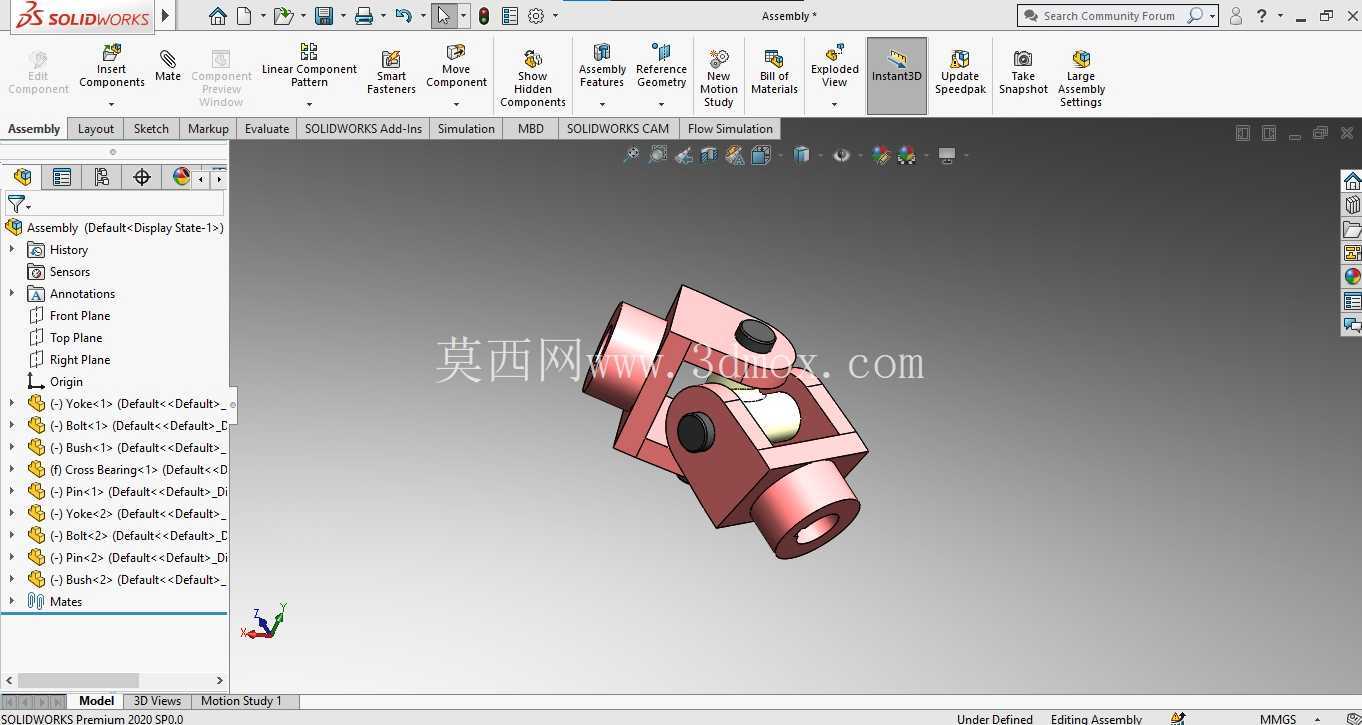Click Show Hidden Components

click(x=533, y=78)
